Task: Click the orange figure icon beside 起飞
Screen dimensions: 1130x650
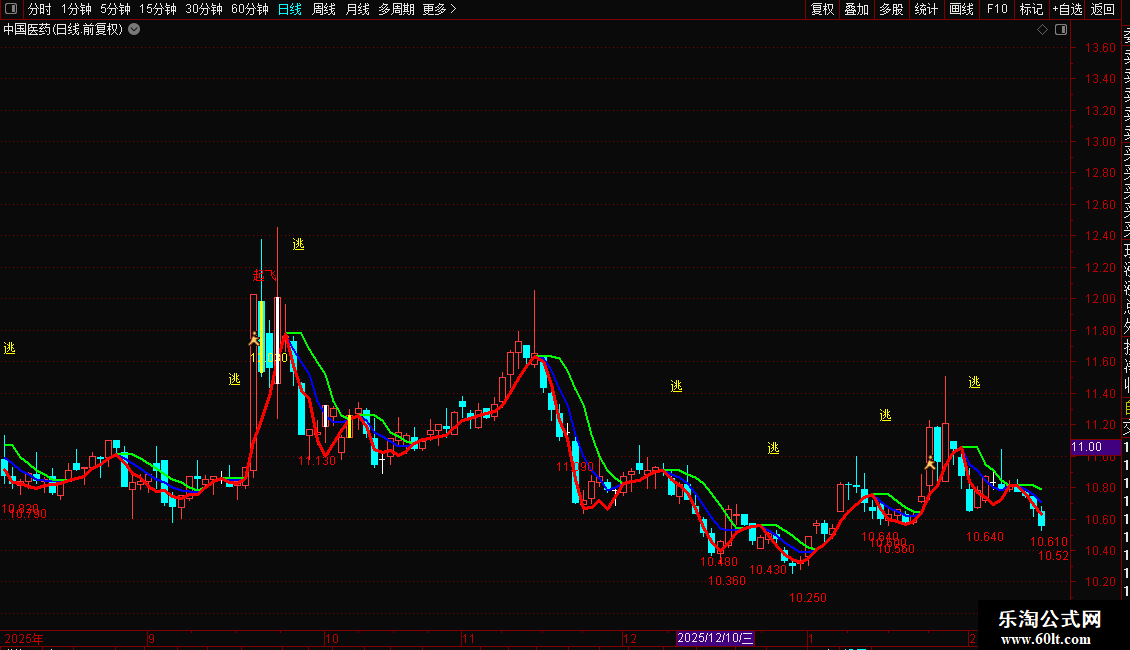Action: (254, 338)
